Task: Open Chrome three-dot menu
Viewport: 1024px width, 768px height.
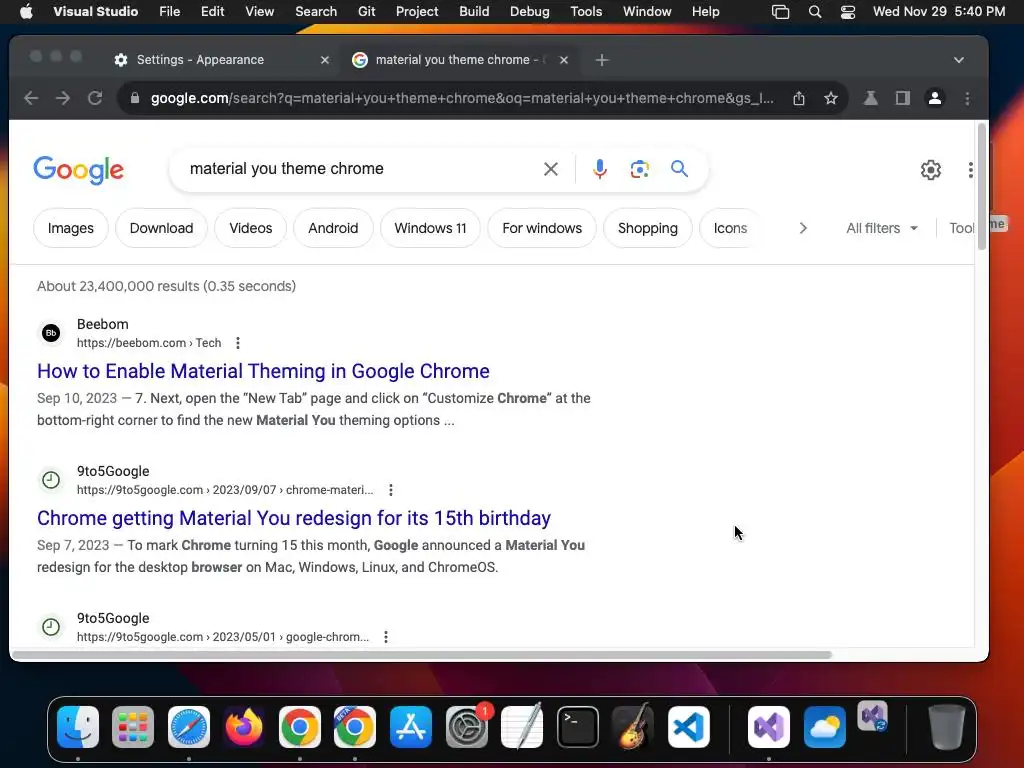Action: coord(967,98)
